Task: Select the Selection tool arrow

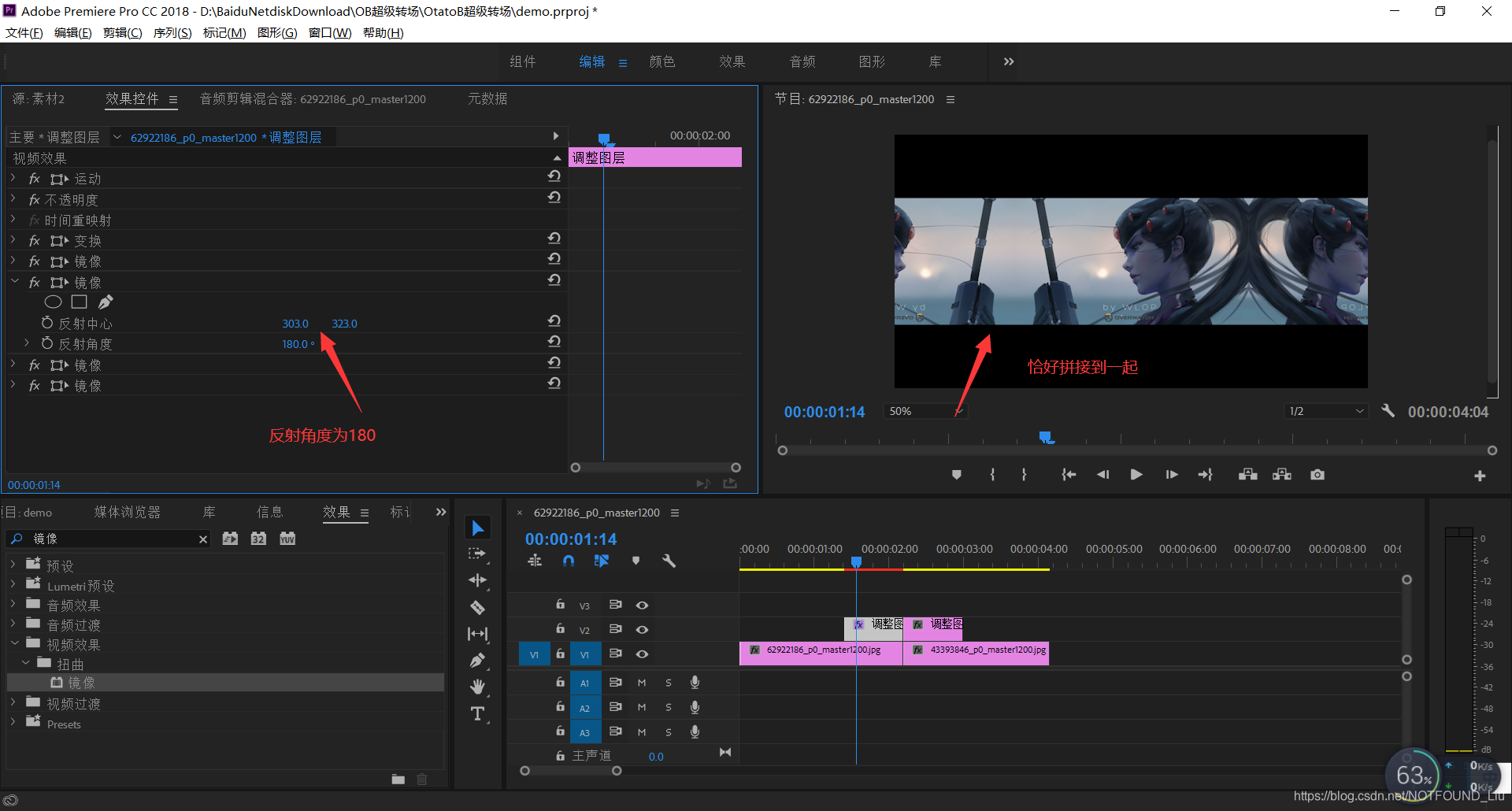Action: [478, 528]
